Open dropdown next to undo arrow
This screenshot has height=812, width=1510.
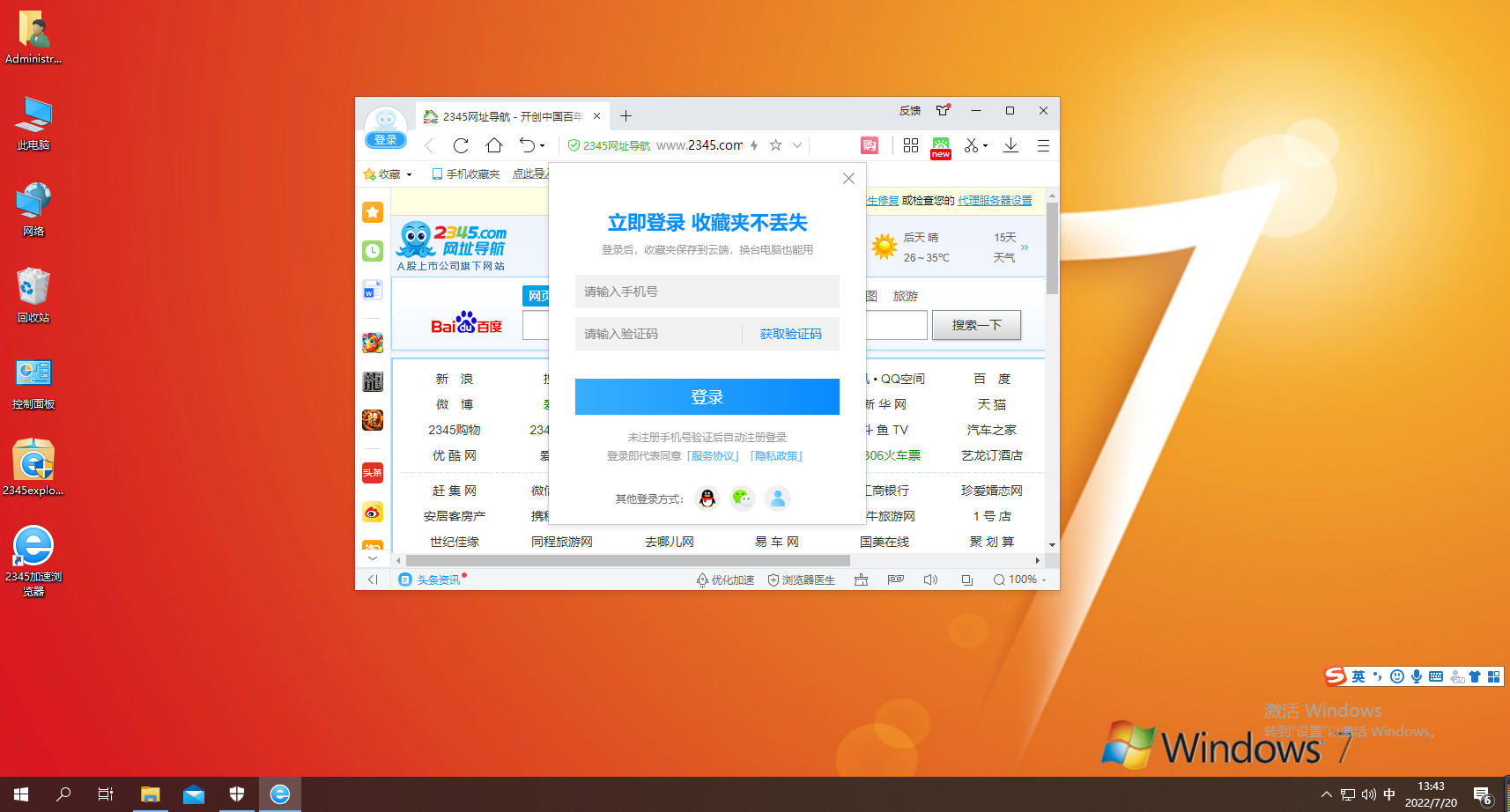[x=543, y=146]
